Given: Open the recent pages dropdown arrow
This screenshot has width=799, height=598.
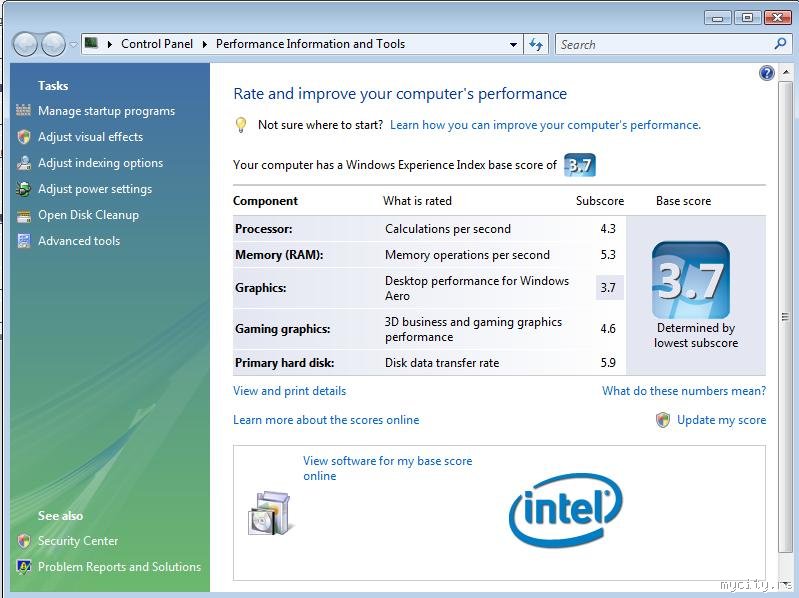Looking at the screenshot, I should [x=73, y=45].
